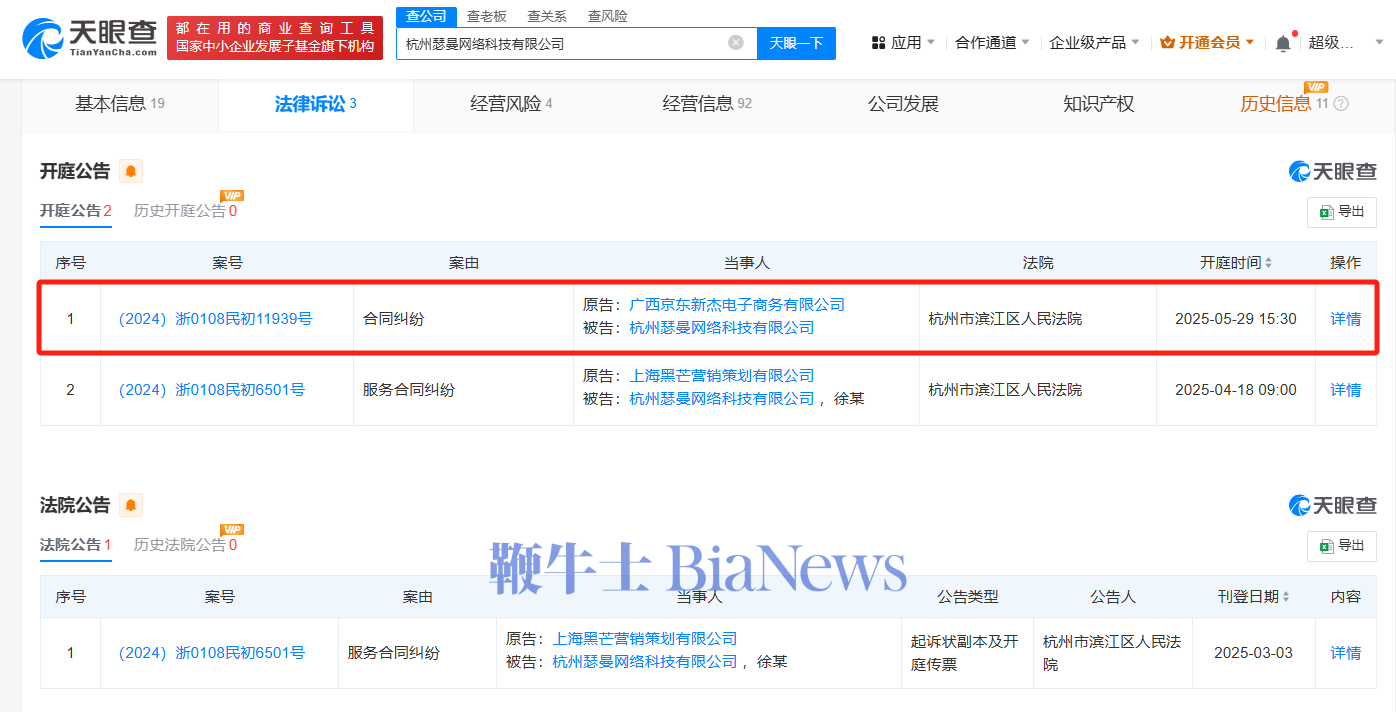Viewport: 1396px width, 712px height.
Task: Export 法院公告 table with 导出 button
Action: click(x=1342, y=546)
